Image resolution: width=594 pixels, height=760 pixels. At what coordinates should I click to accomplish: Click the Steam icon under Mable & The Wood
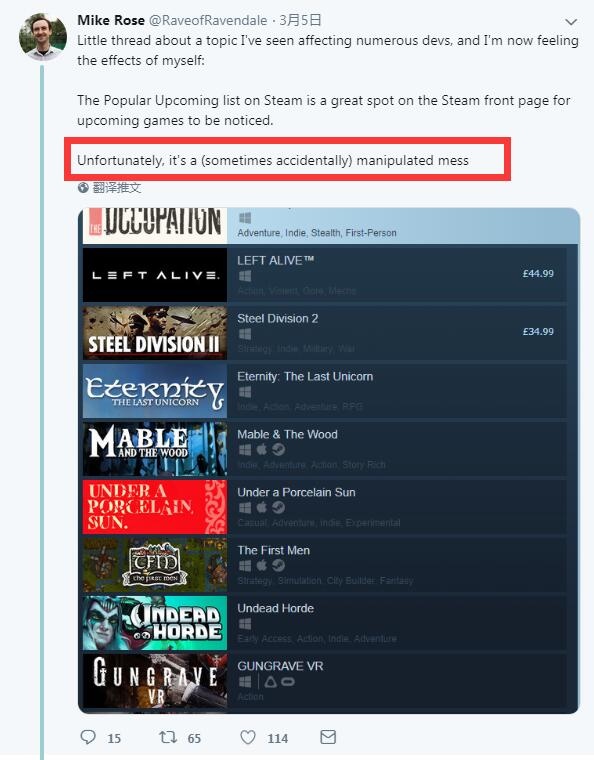278,450
